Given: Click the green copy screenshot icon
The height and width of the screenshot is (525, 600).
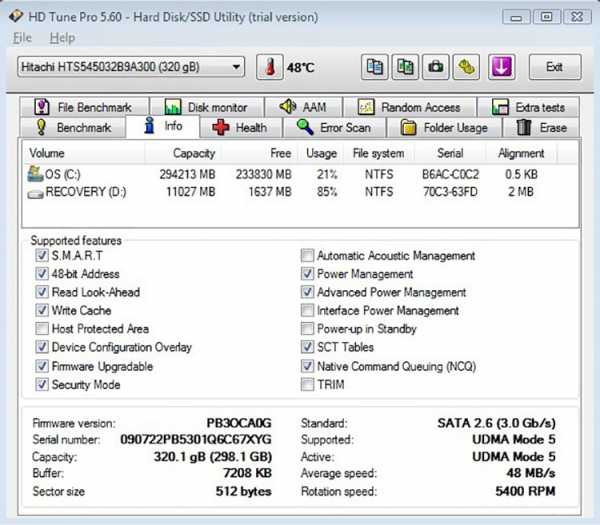Looking at the screenshot, I should [405, 67].
